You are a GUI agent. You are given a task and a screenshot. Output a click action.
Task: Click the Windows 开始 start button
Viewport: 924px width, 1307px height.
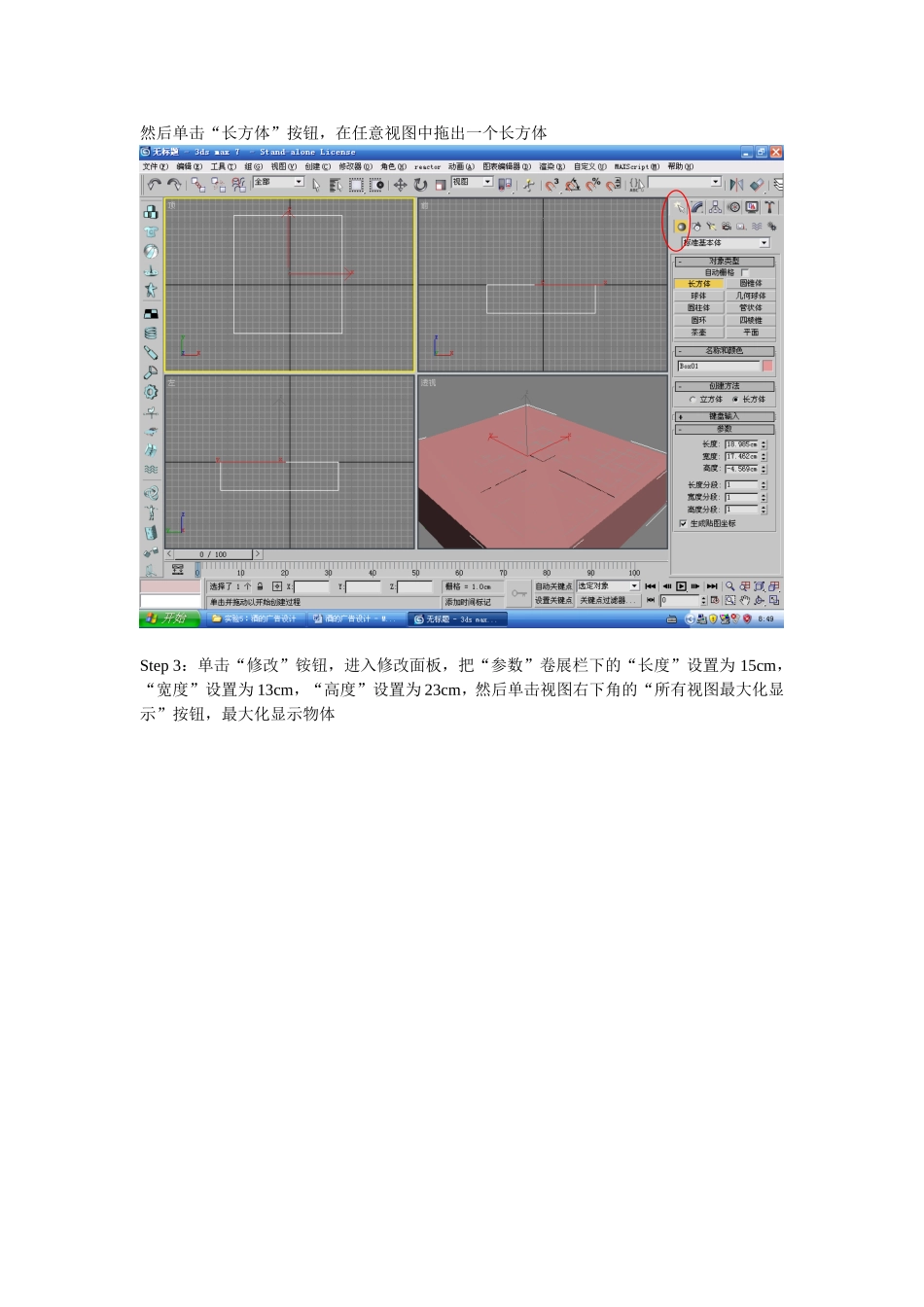click(170, 618)
